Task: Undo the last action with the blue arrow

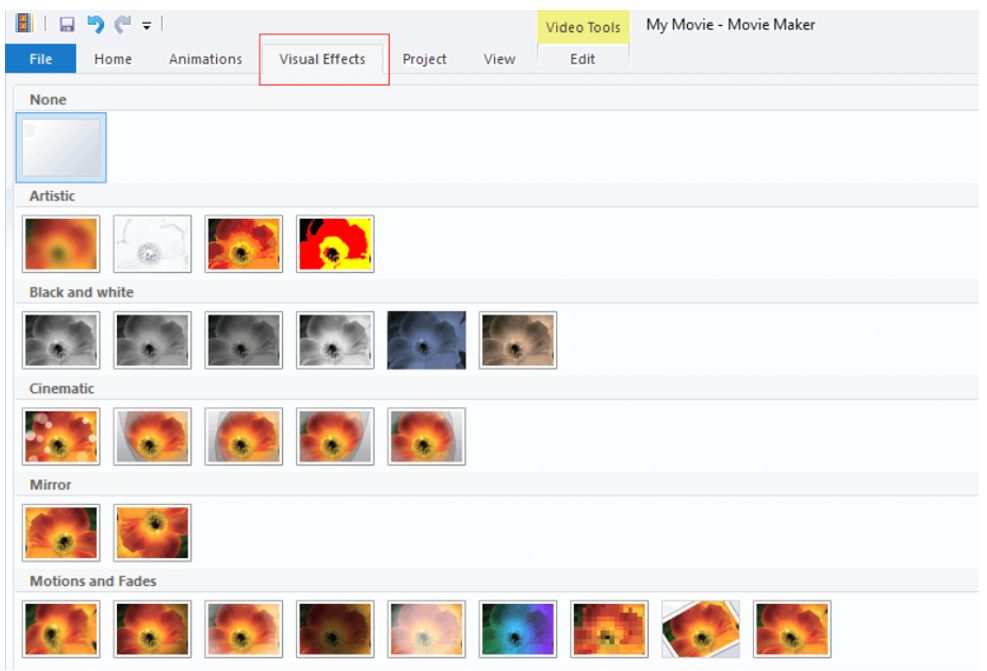Action: pos(95,25)
